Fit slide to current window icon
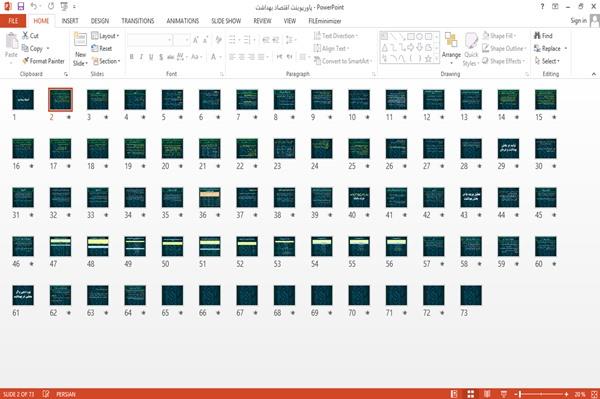Screen dimensions: 600x399 (594, 394)
